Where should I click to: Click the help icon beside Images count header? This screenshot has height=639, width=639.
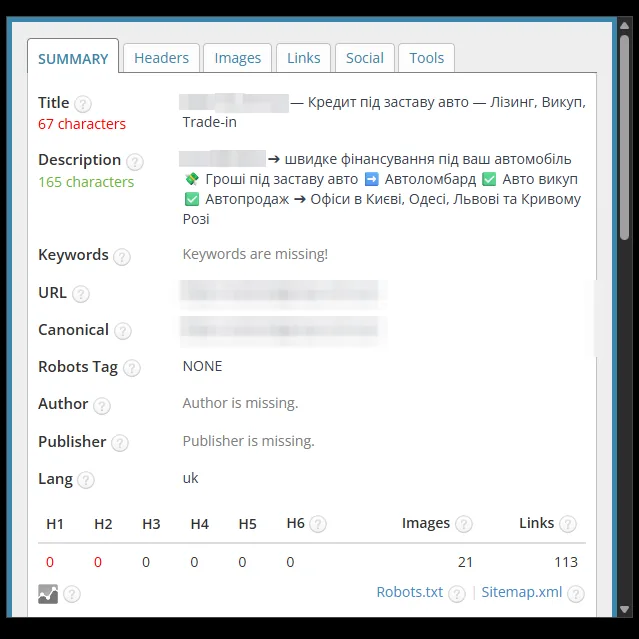point(463,524)
